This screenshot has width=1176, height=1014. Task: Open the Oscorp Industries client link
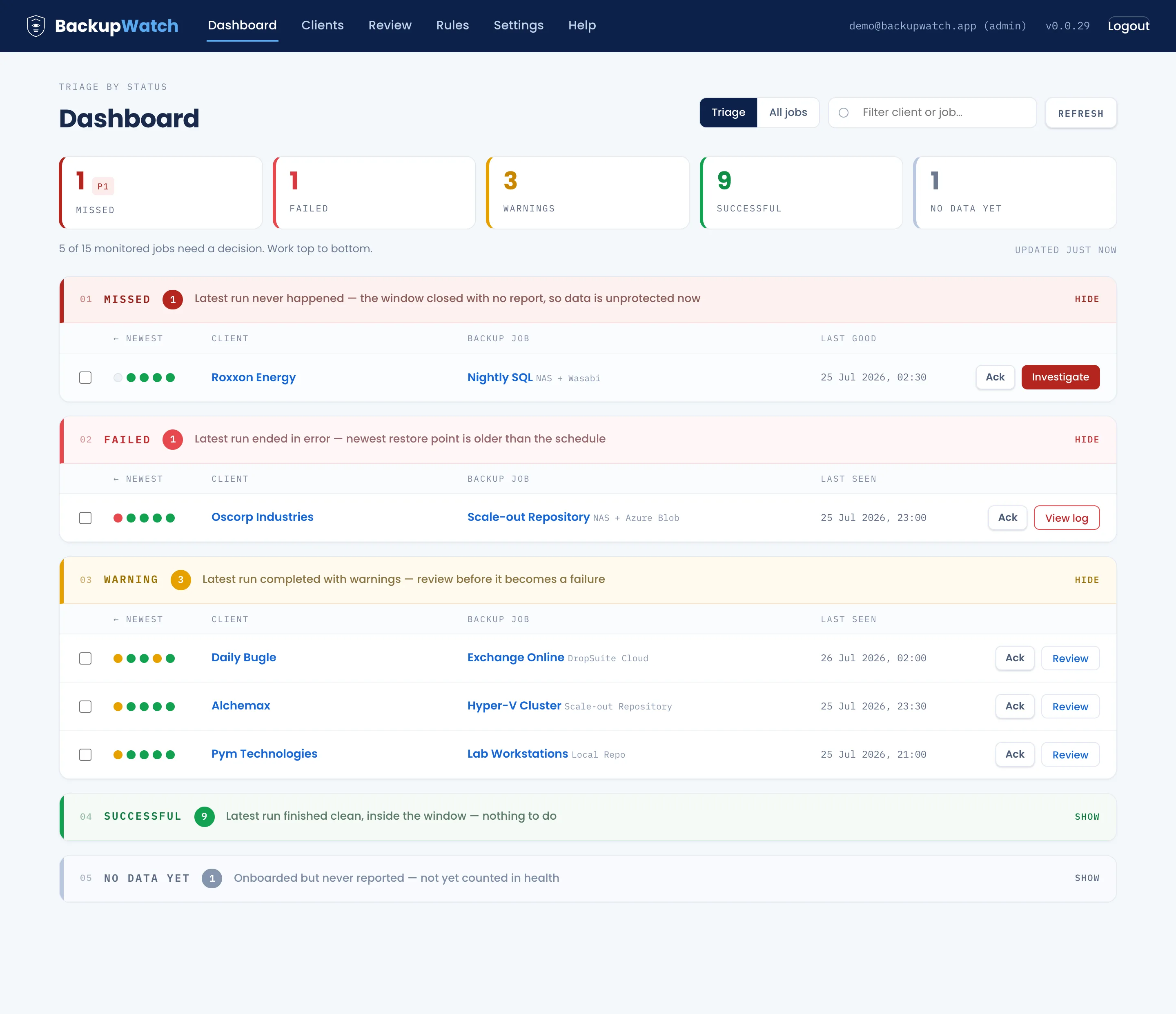[262, 517]
